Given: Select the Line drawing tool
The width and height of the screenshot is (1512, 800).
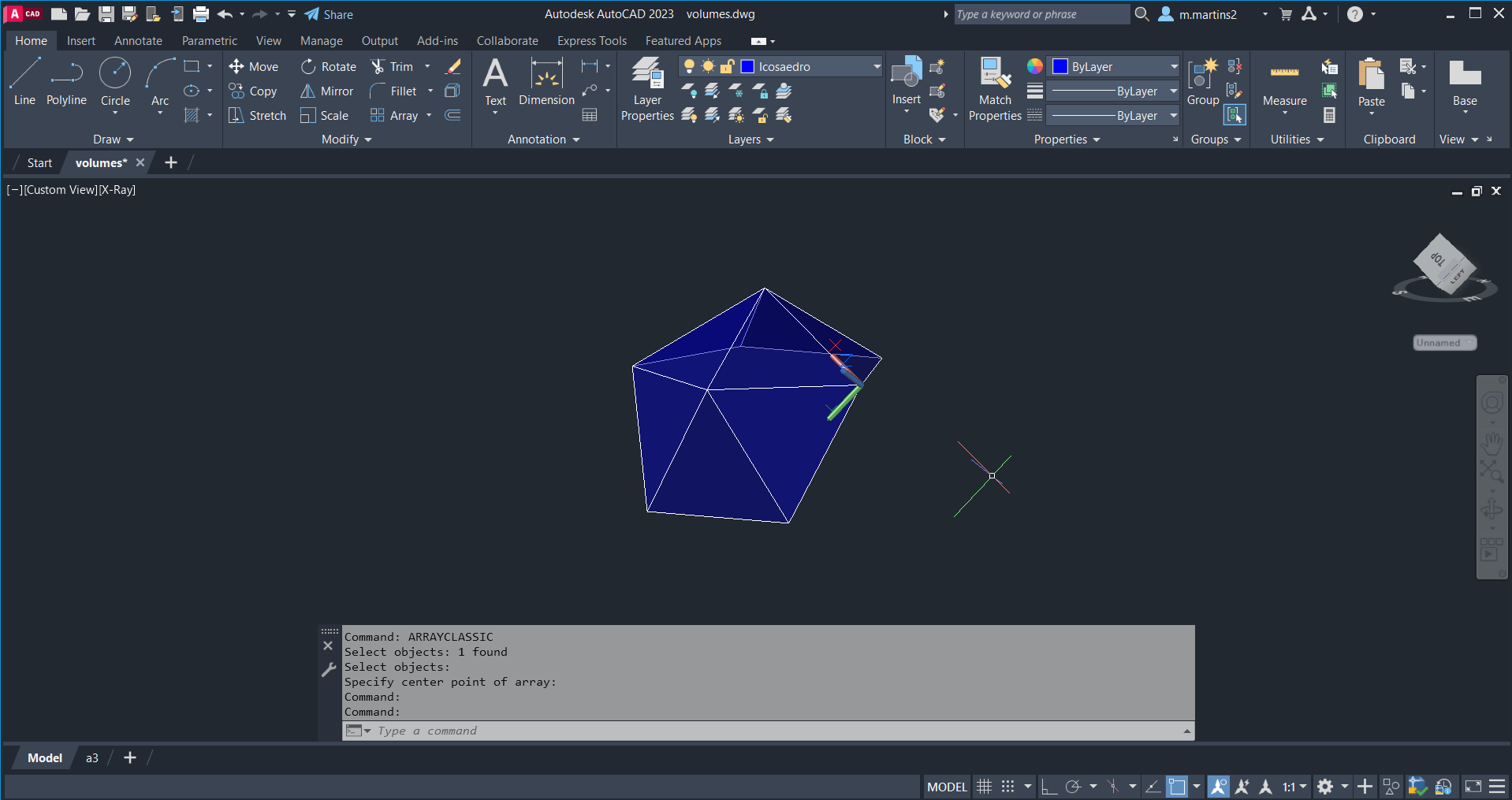Looking at the screenshot, I should tap(24, 81).
